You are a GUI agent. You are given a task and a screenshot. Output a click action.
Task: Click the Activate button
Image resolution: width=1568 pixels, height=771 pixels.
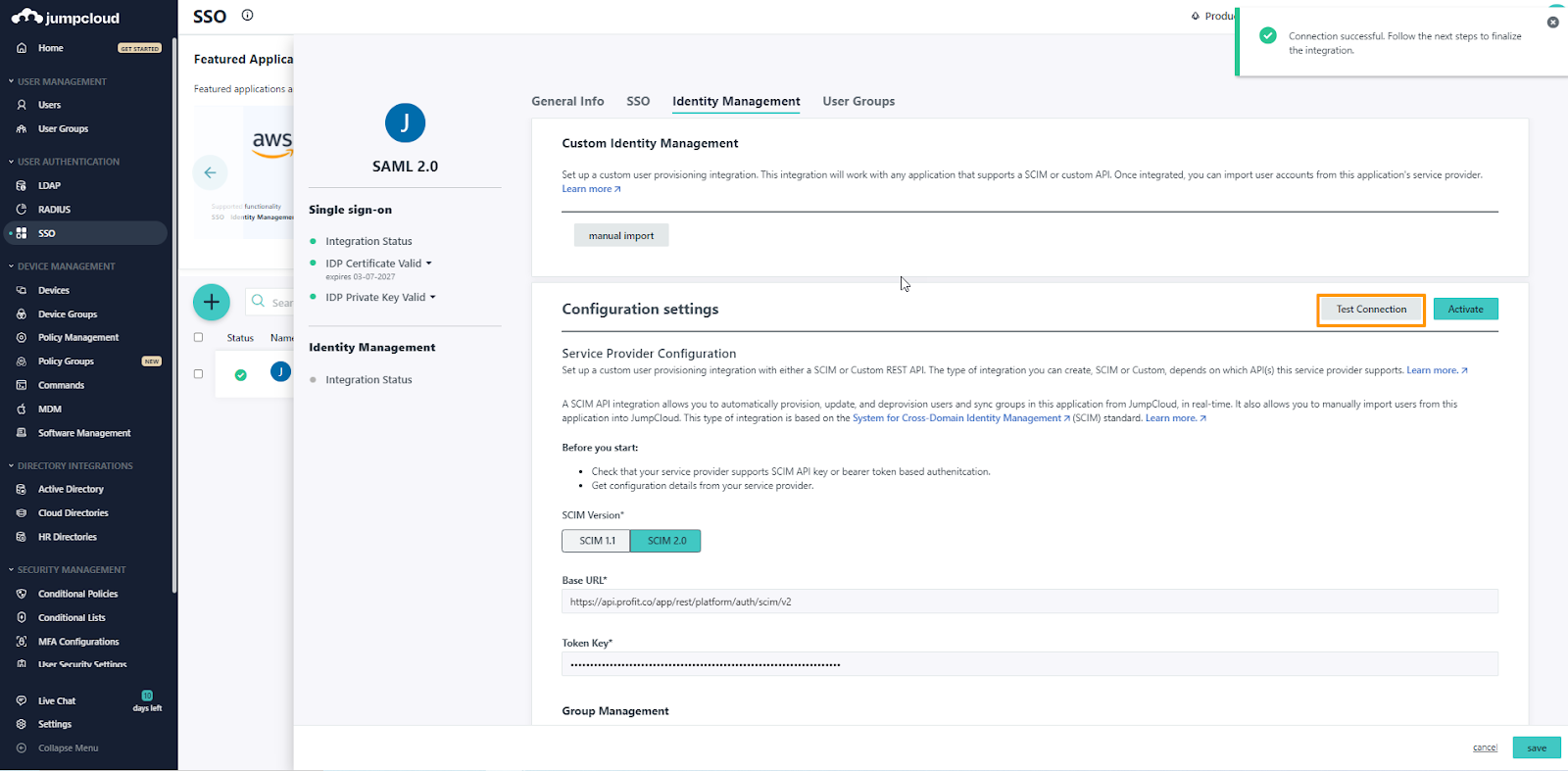(x=1465, y=310)
